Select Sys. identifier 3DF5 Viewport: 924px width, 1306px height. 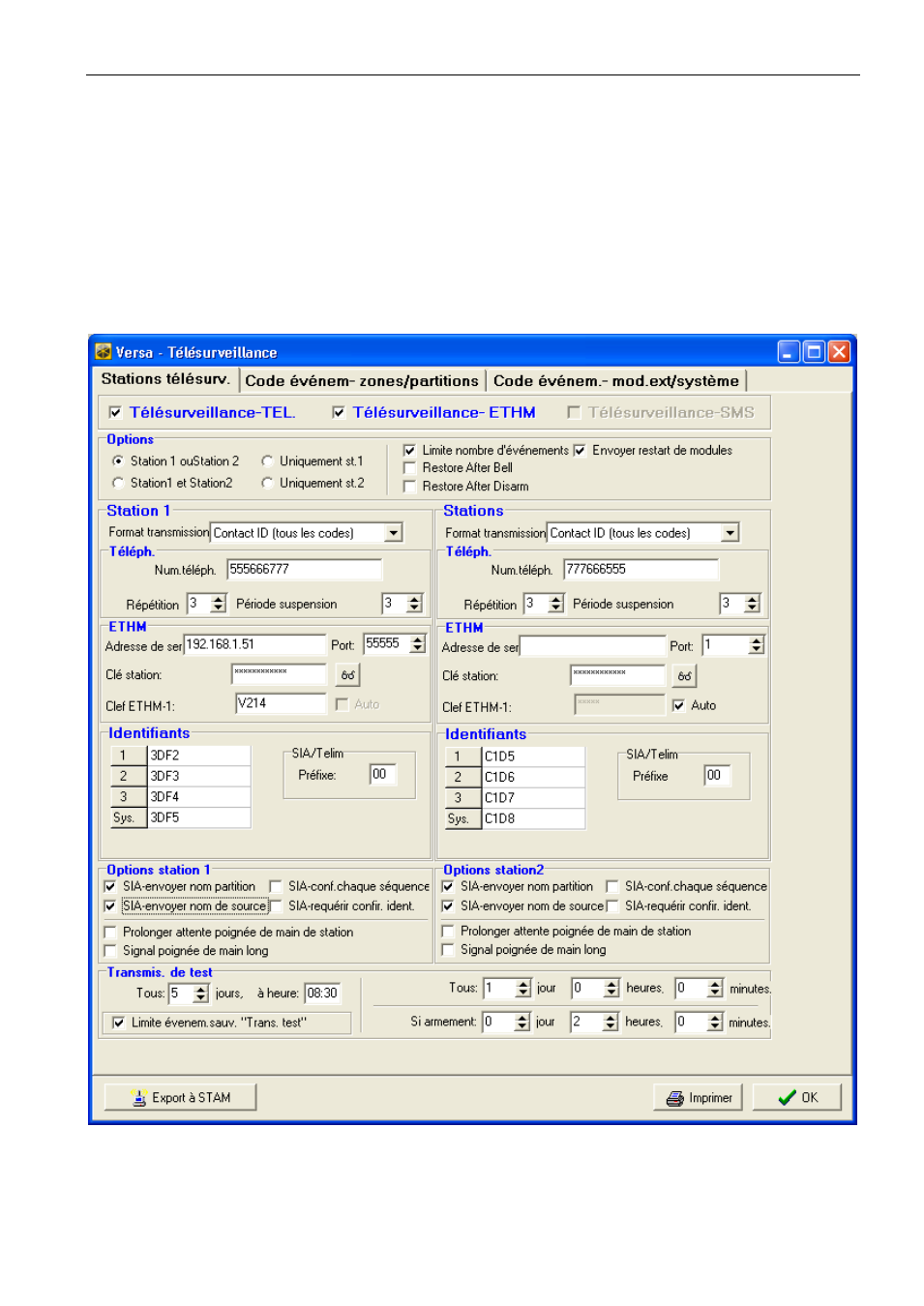click(199, 817)
